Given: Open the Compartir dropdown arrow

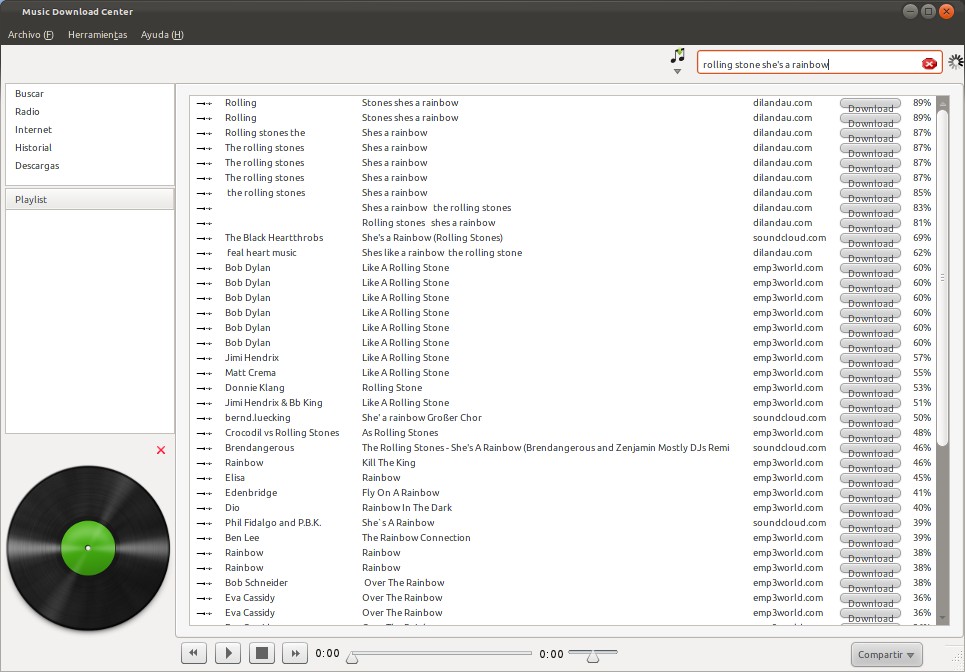Looking at the screenshot, I should [x=909, y=654].
